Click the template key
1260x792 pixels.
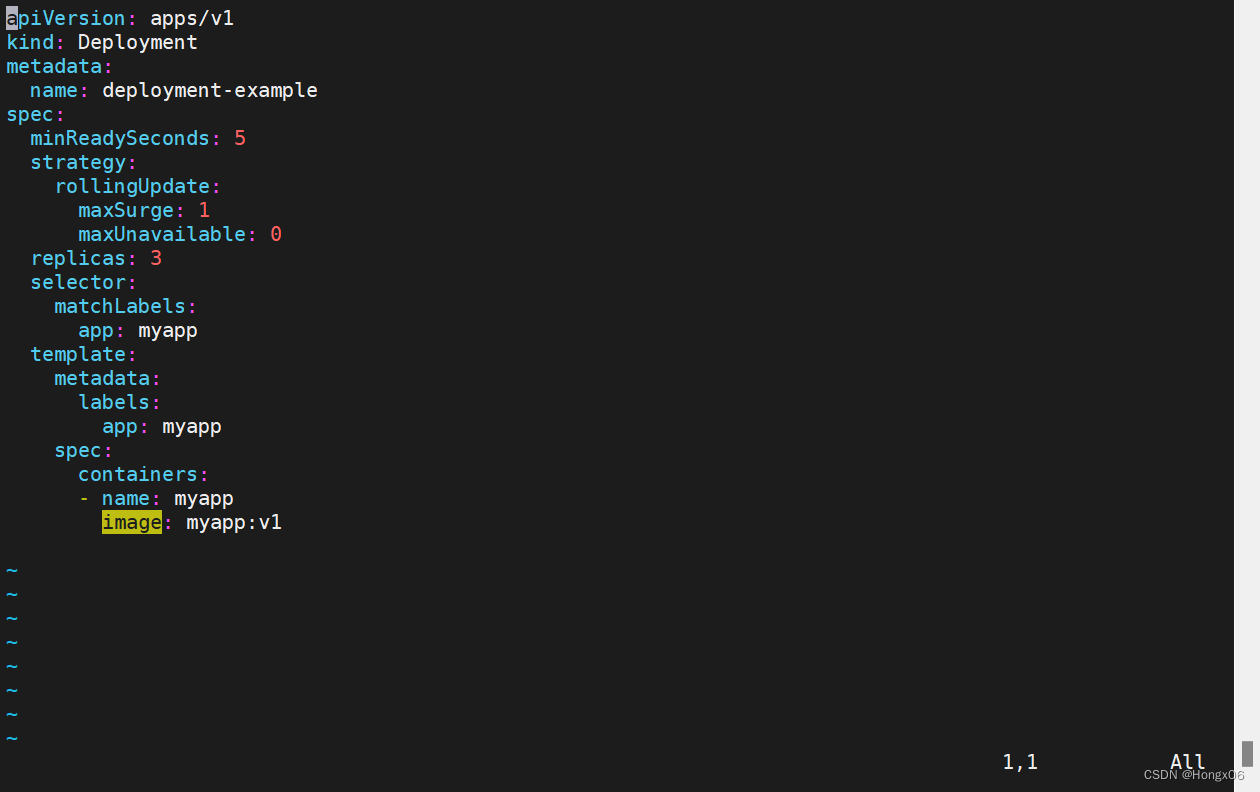coord(78,354)
